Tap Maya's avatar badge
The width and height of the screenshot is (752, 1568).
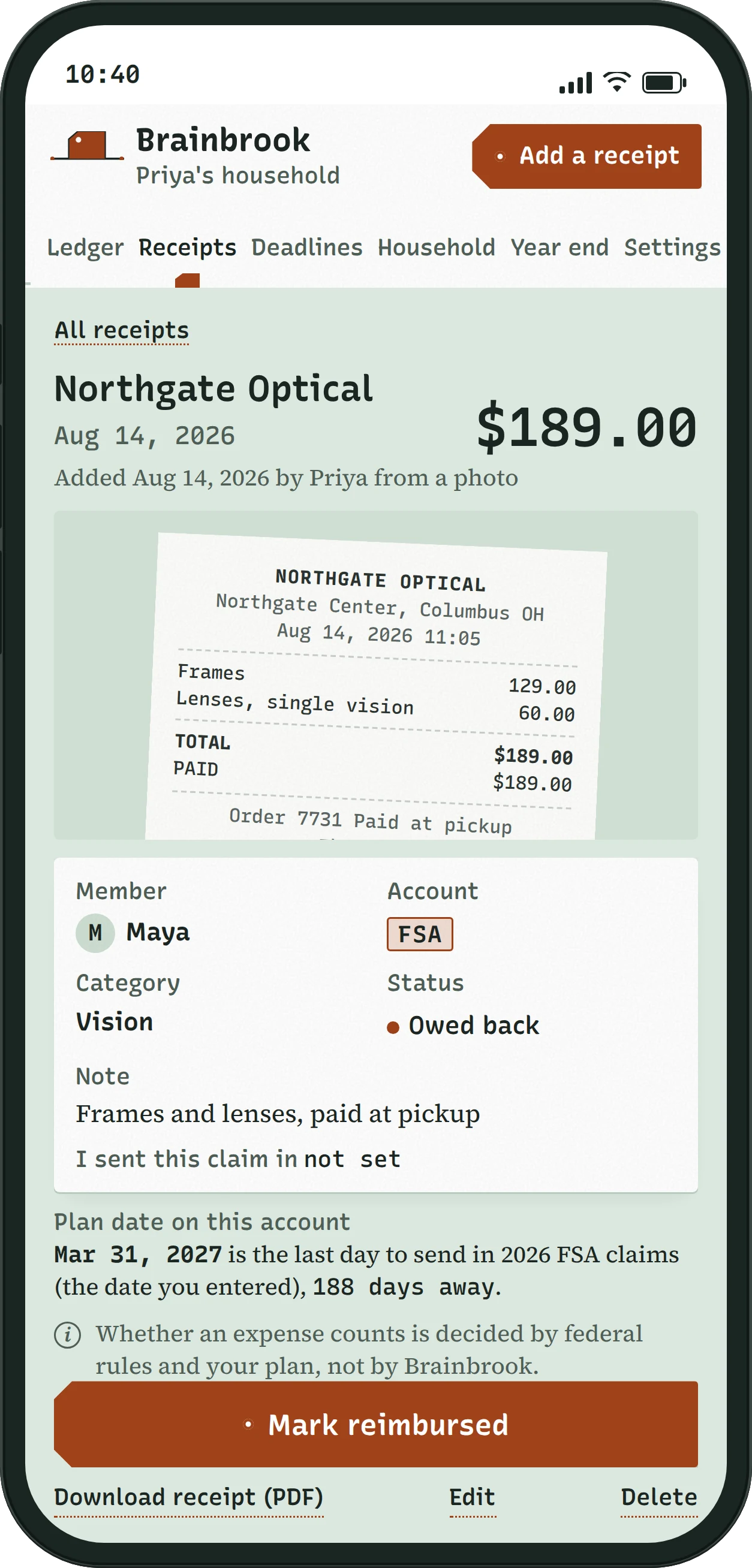[x=95, y=933]
